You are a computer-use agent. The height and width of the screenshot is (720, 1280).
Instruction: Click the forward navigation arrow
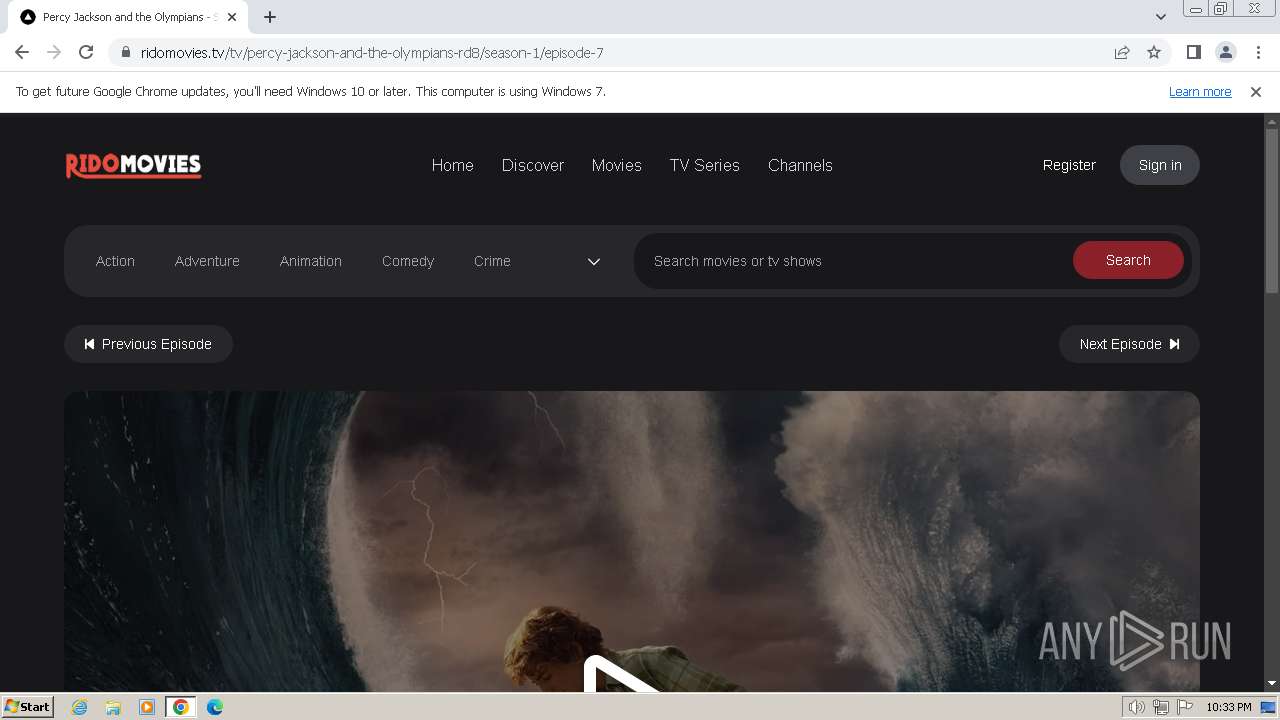click(x=54, y=52)
